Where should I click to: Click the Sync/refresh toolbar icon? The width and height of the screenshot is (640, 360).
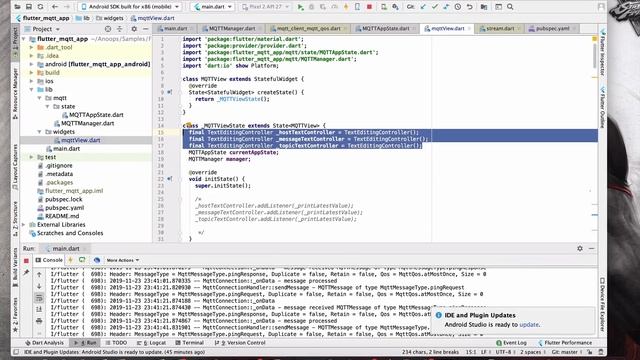[40, 7]
